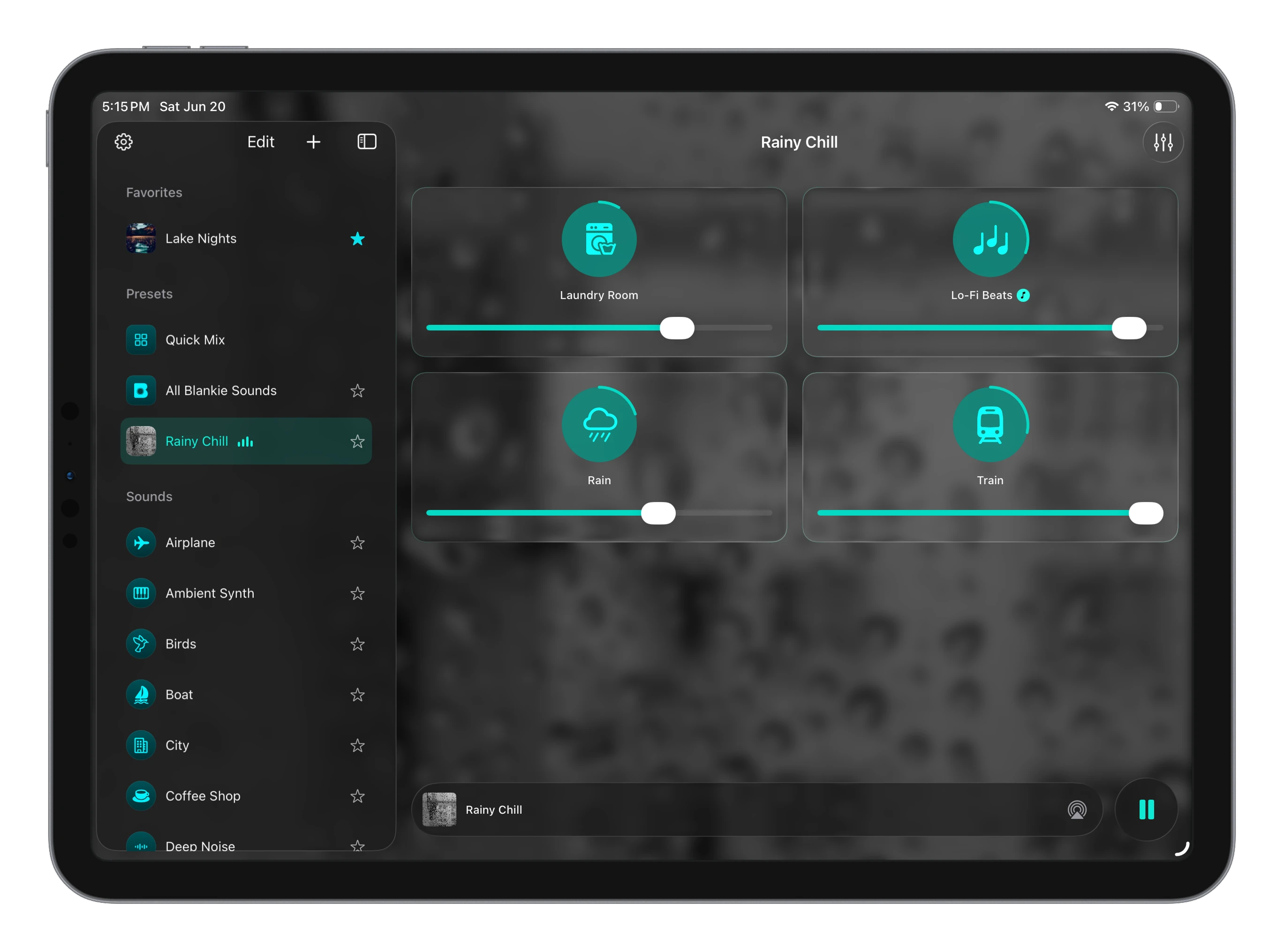Click Coffee Shop cup icon
Image resolution: width=1284 pixels, height=952 pixels.
[141, 796]
